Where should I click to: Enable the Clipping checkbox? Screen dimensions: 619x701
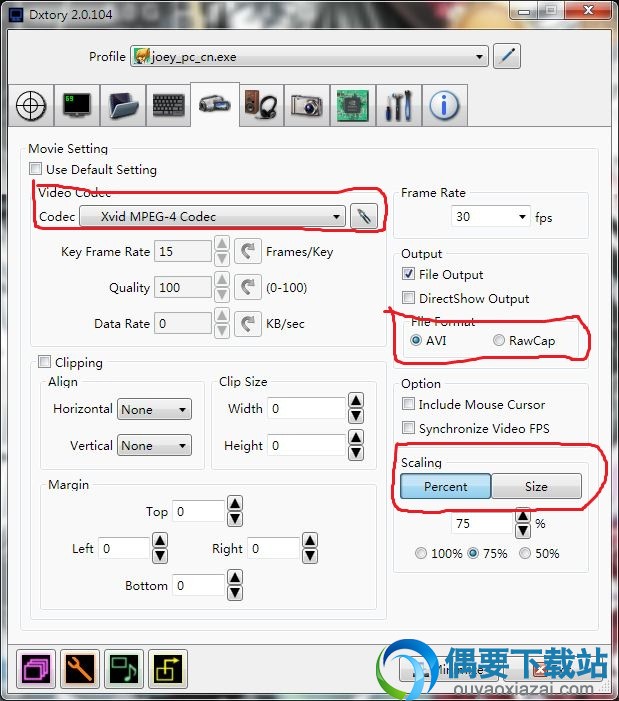[x=44, y=362]
